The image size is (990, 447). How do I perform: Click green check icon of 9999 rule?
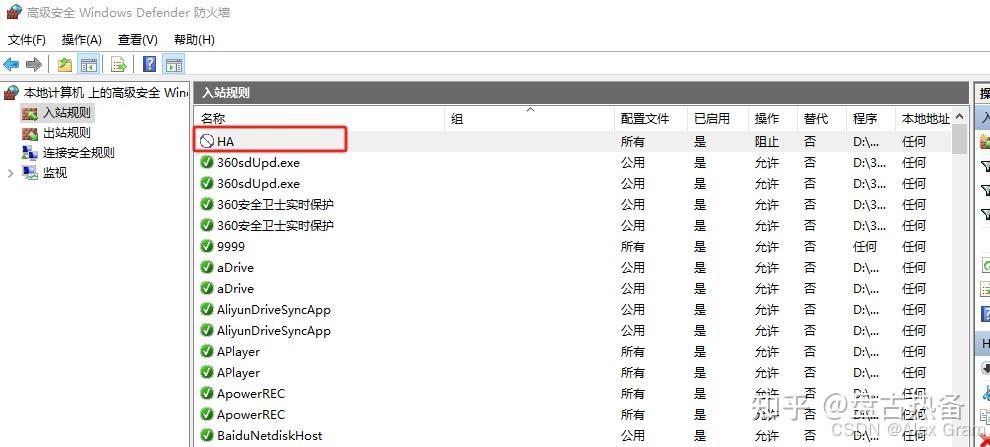[207, 246]
